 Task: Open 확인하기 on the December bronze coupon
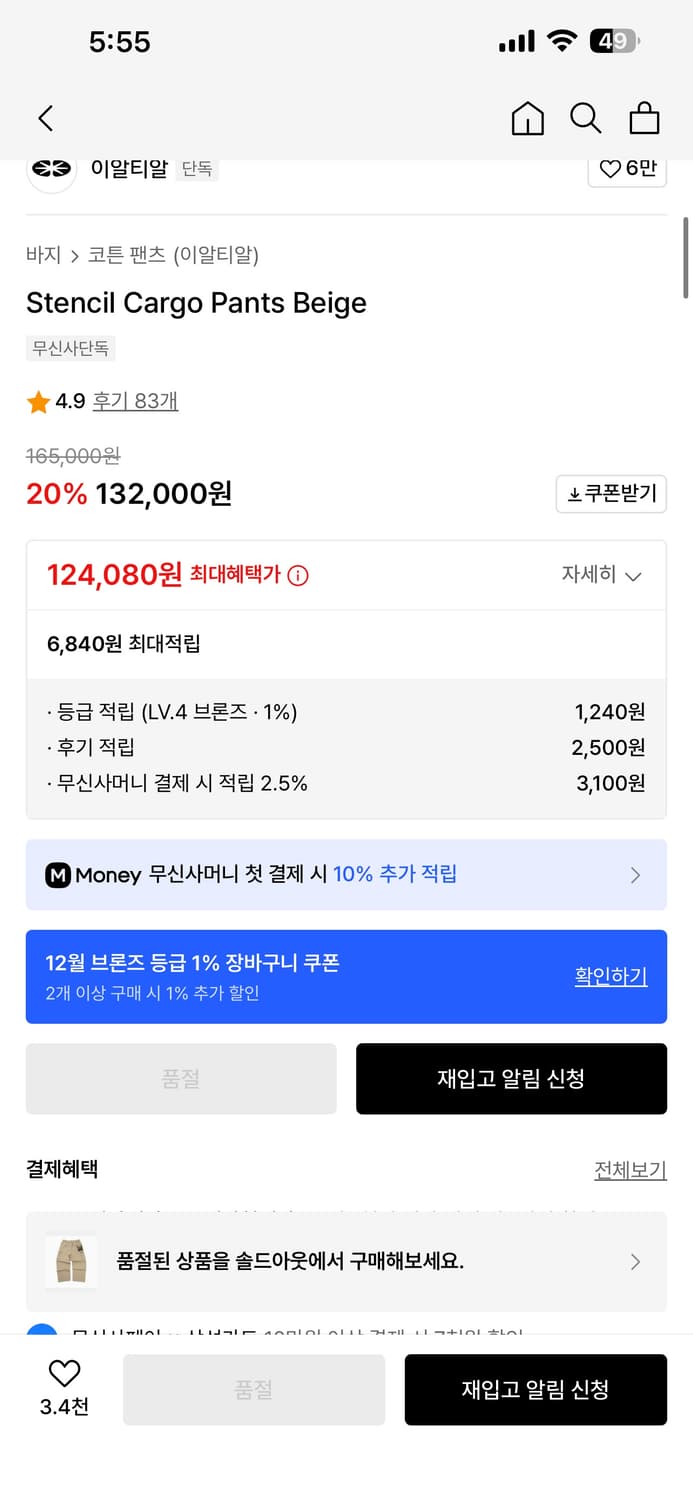611,976
